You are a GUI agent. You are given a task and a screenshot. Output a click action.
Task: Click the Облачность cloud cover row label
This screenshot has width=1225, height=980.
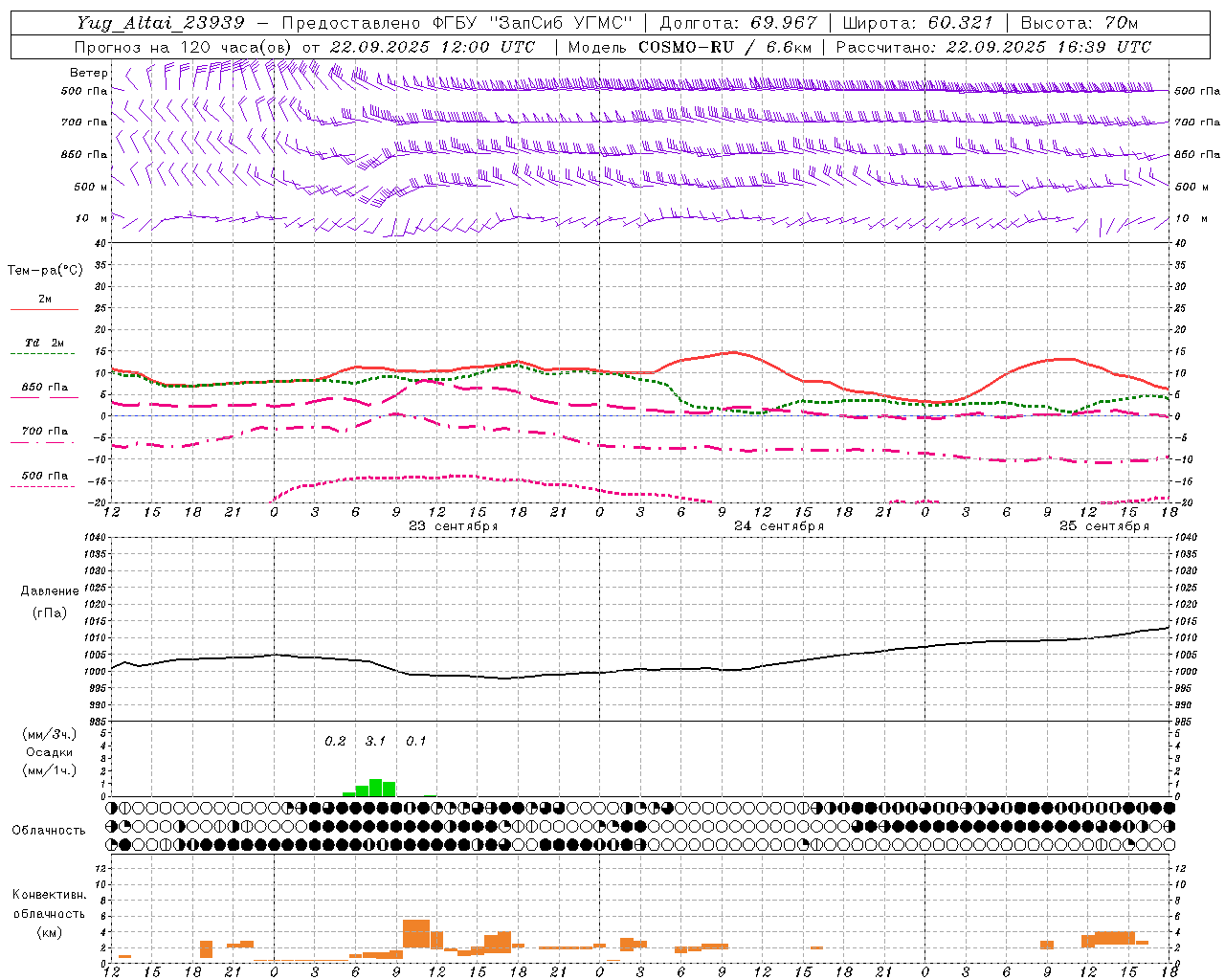[x=49, y=831]
